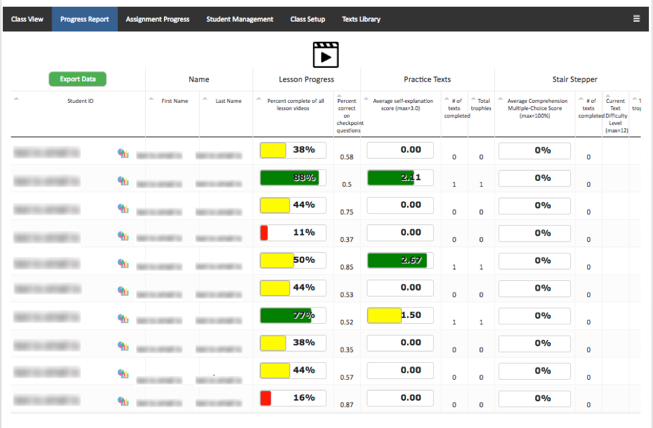Sort by Last Name column arrow

click(x=205, y=99)
